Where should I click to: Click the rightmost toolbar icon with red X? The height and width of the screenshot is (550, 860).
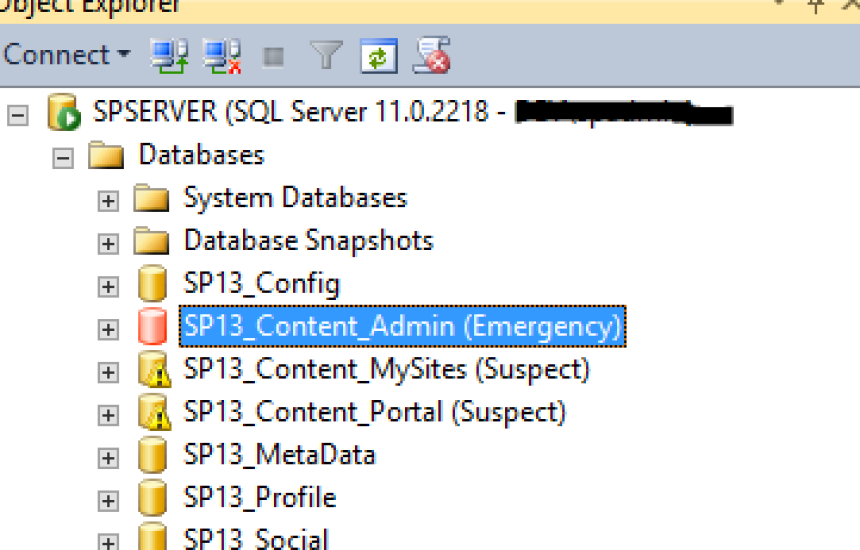tap(432, 55)
